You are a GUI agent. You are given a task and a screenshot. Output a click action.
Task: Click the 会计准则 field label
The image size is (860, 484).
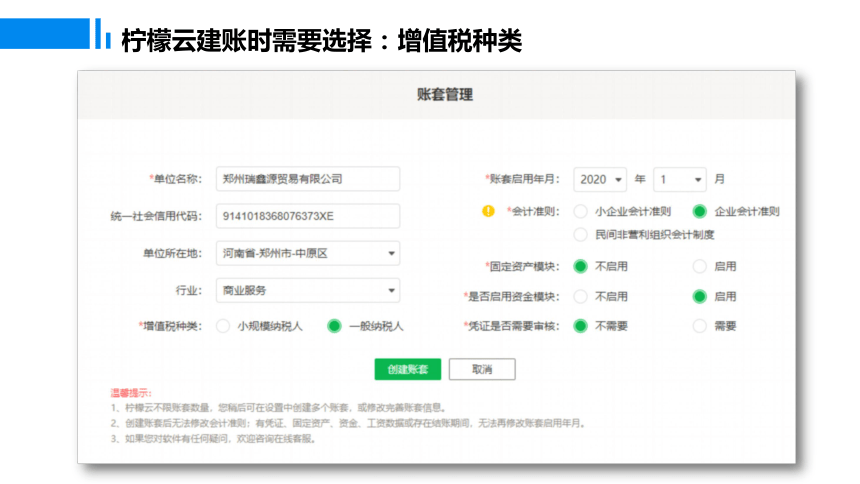point(533,211)
